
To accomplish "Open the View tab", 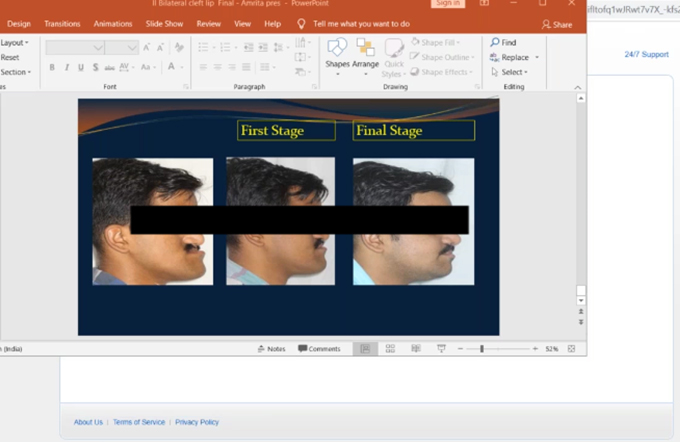I will point(242,24).
